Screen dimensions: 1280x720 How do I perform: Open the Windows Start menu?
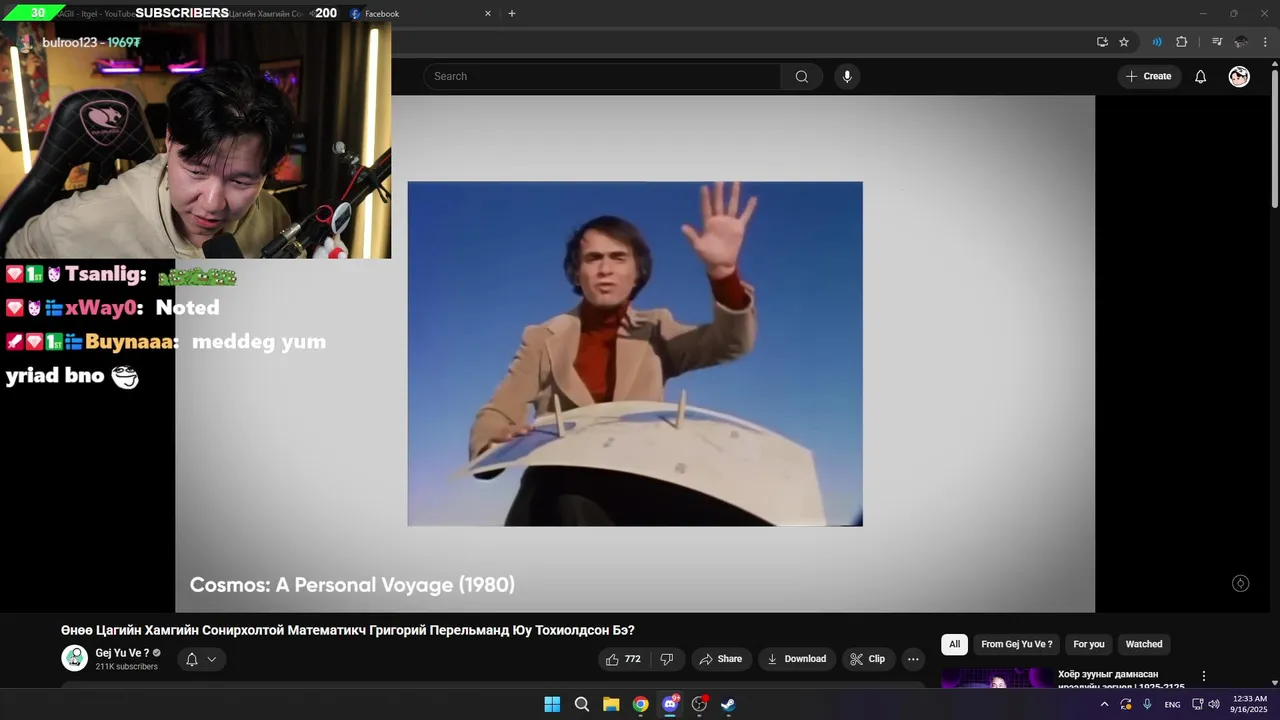coord(552,704)
